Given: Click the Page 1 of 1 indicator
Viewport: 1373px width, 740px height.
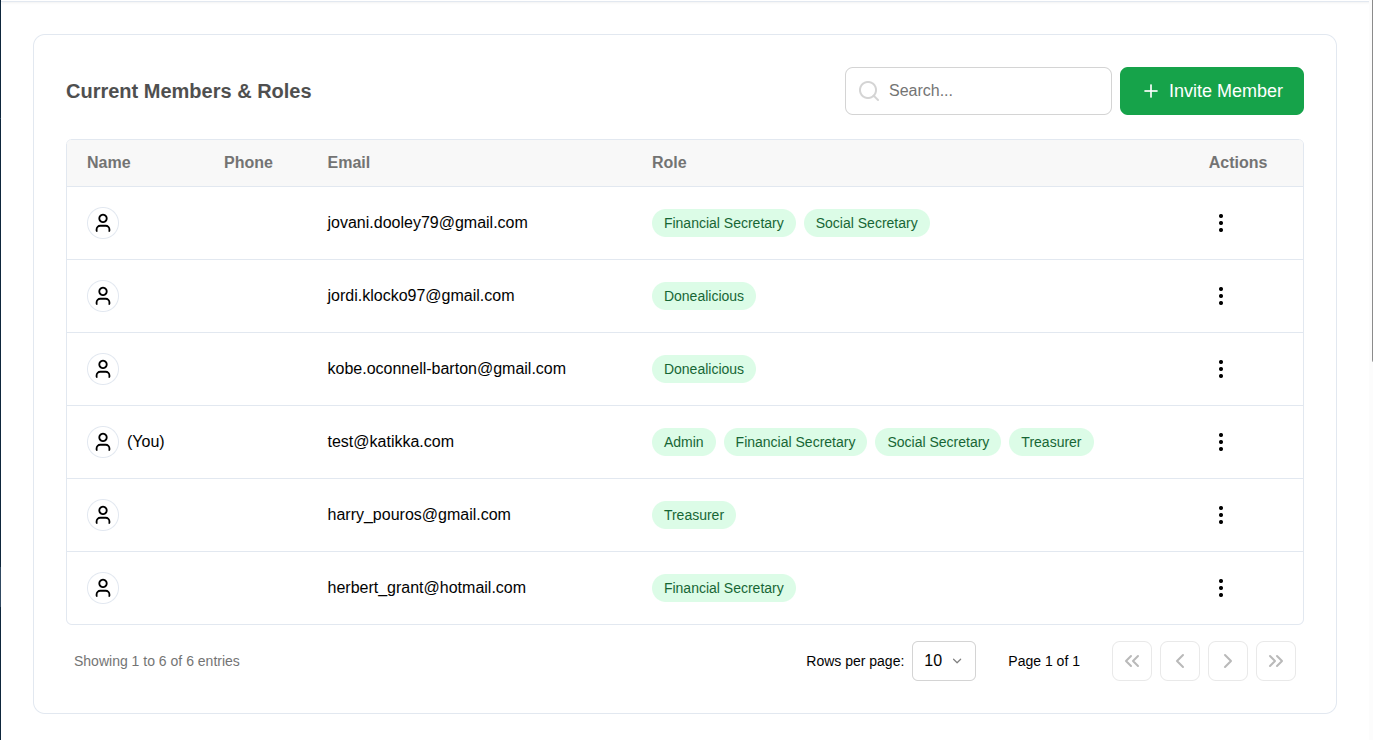Looking at the screenshot, I should click(1044, 661).
